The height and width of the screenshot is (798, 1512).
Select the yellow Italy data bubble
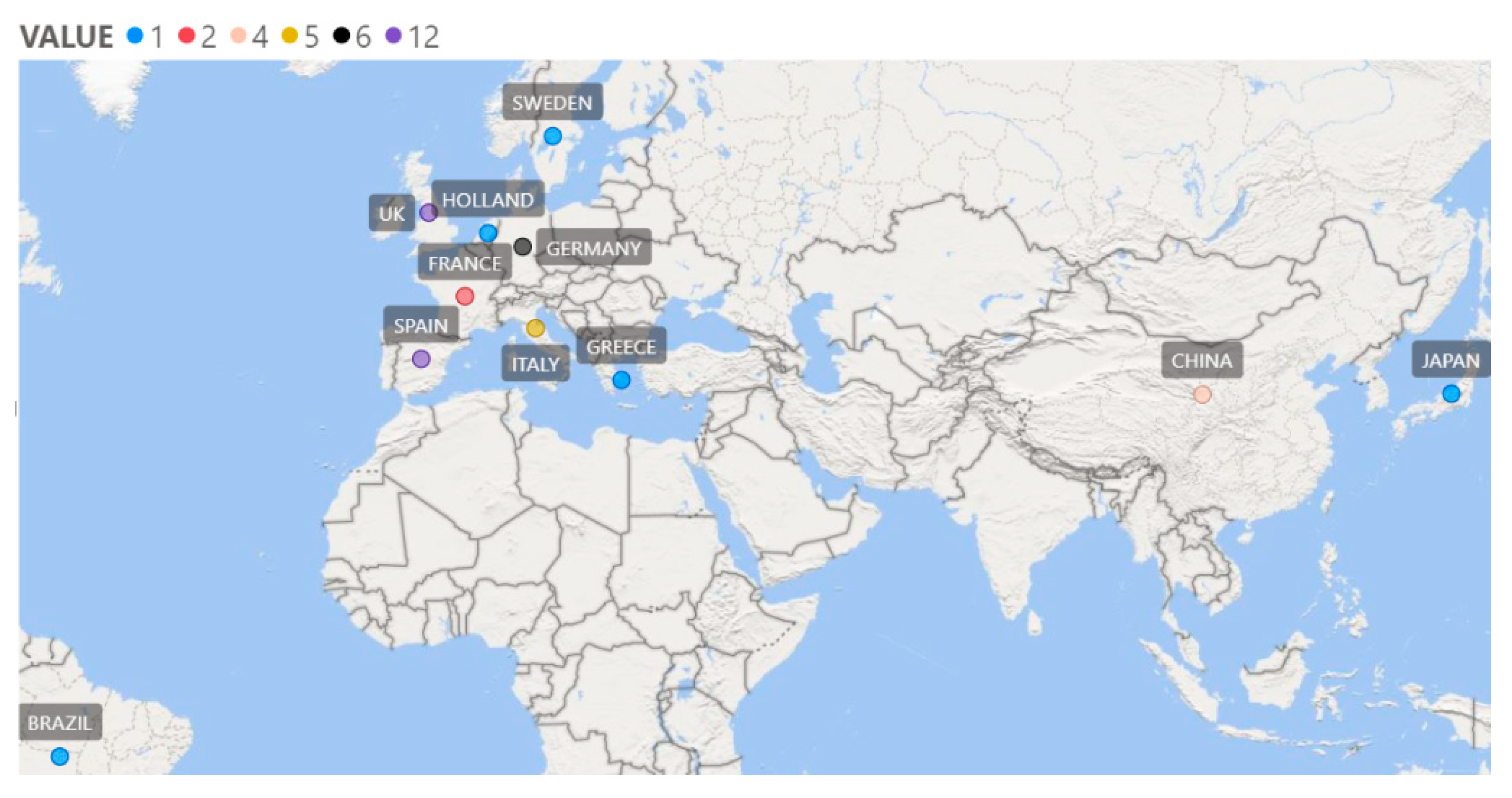(x=535, y=328)
